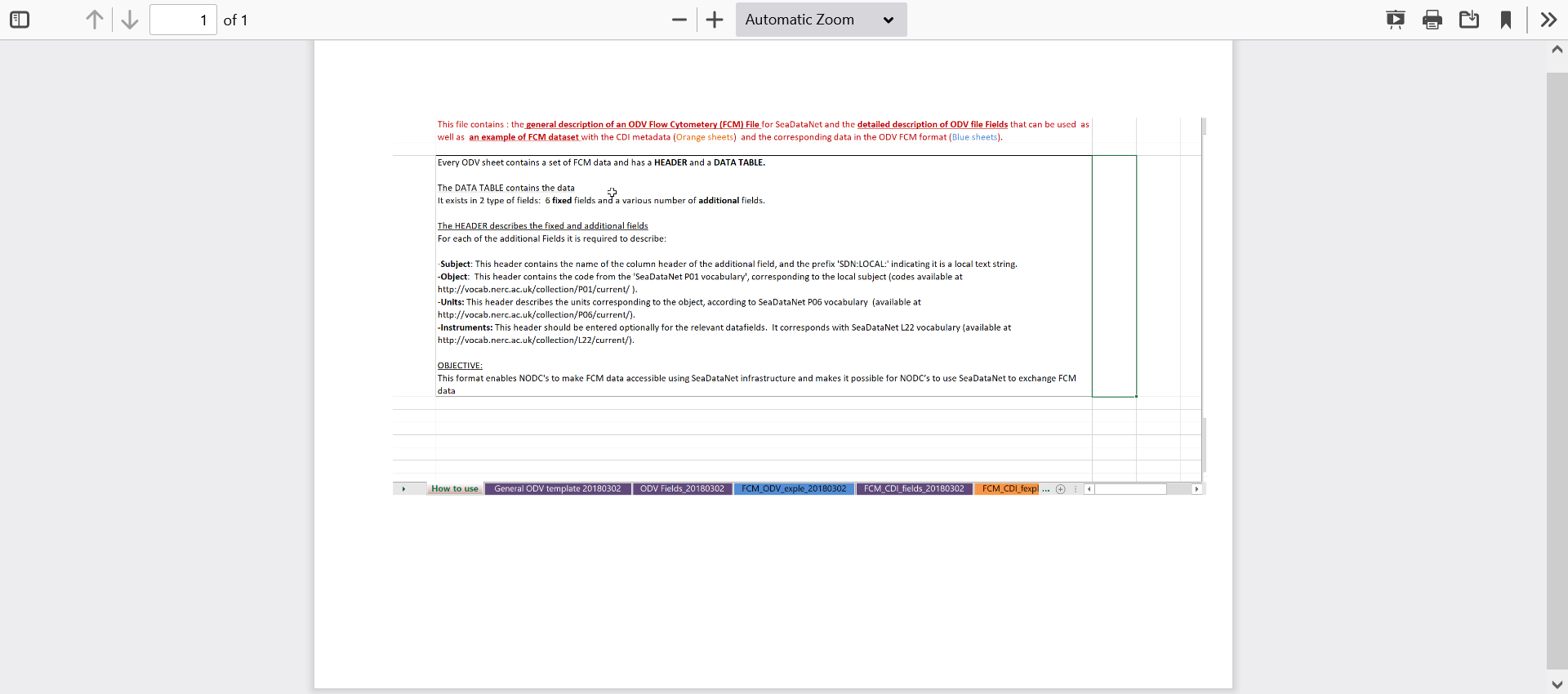Print the document

coord(1432,20)
